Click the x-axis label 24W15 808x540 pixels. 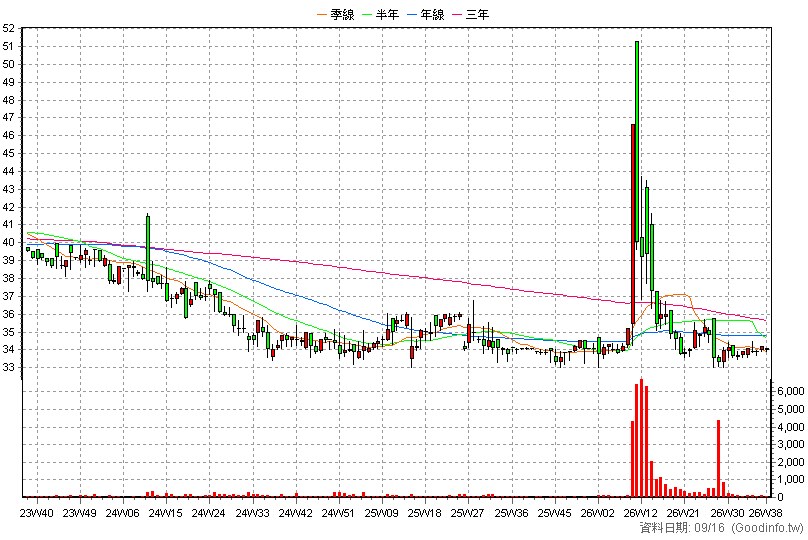tap(165, 513)
